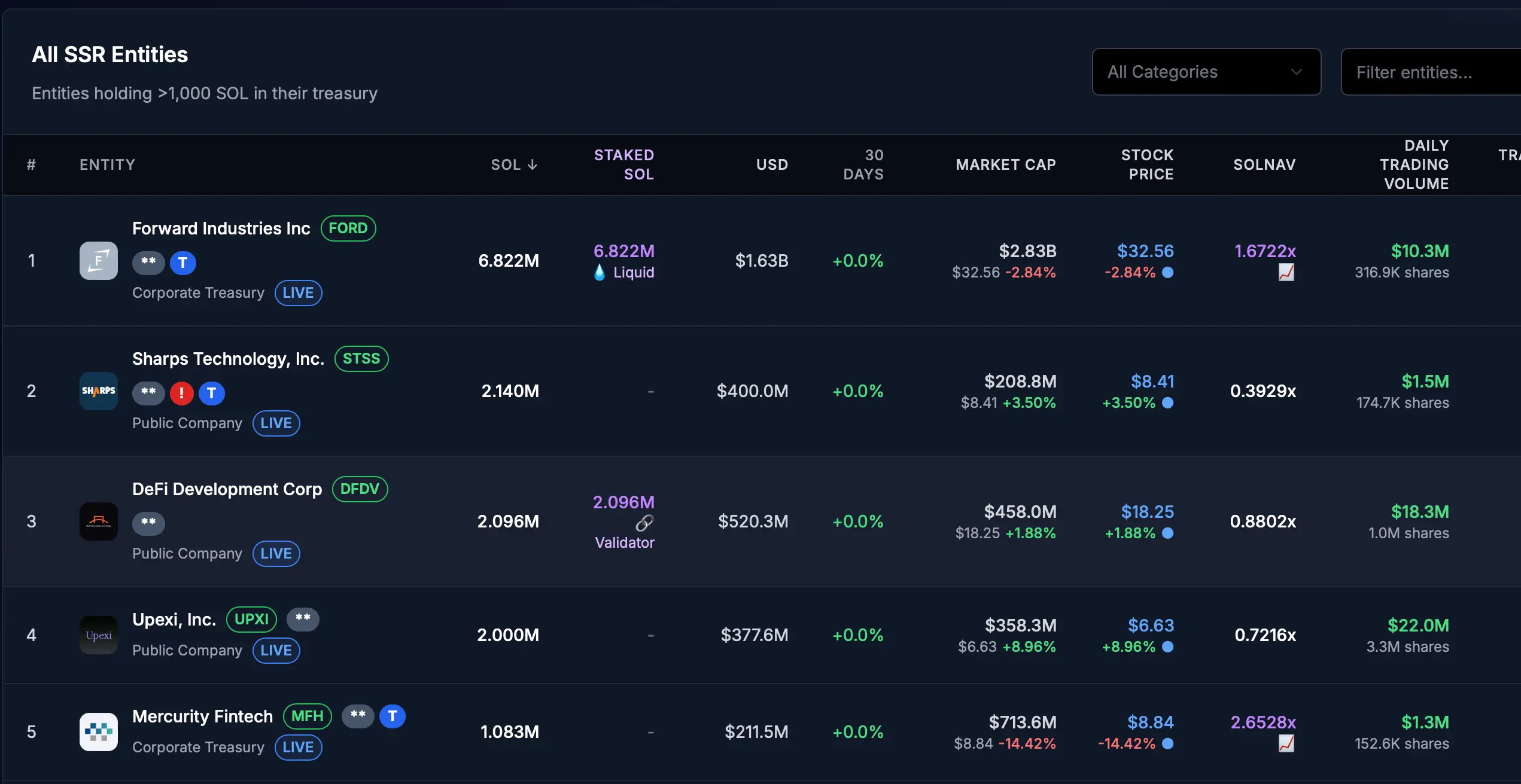Viewport: 1521px width, 784px height.
Task: Click the DFDV ticker tag
Action: (x=360, y=489)
